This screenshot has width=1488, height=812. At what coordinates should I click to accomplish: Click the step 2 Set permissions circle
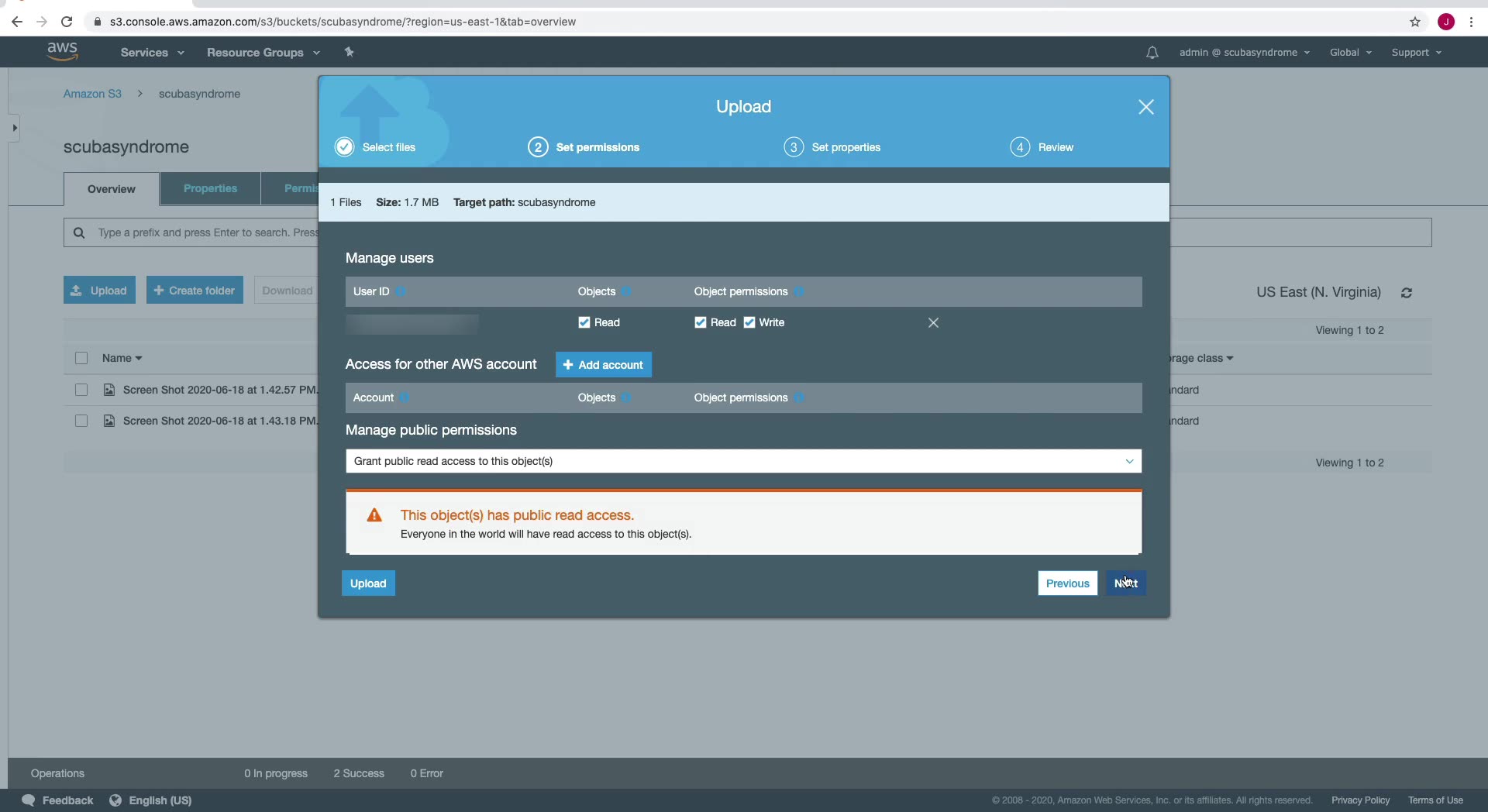[538, 147]
